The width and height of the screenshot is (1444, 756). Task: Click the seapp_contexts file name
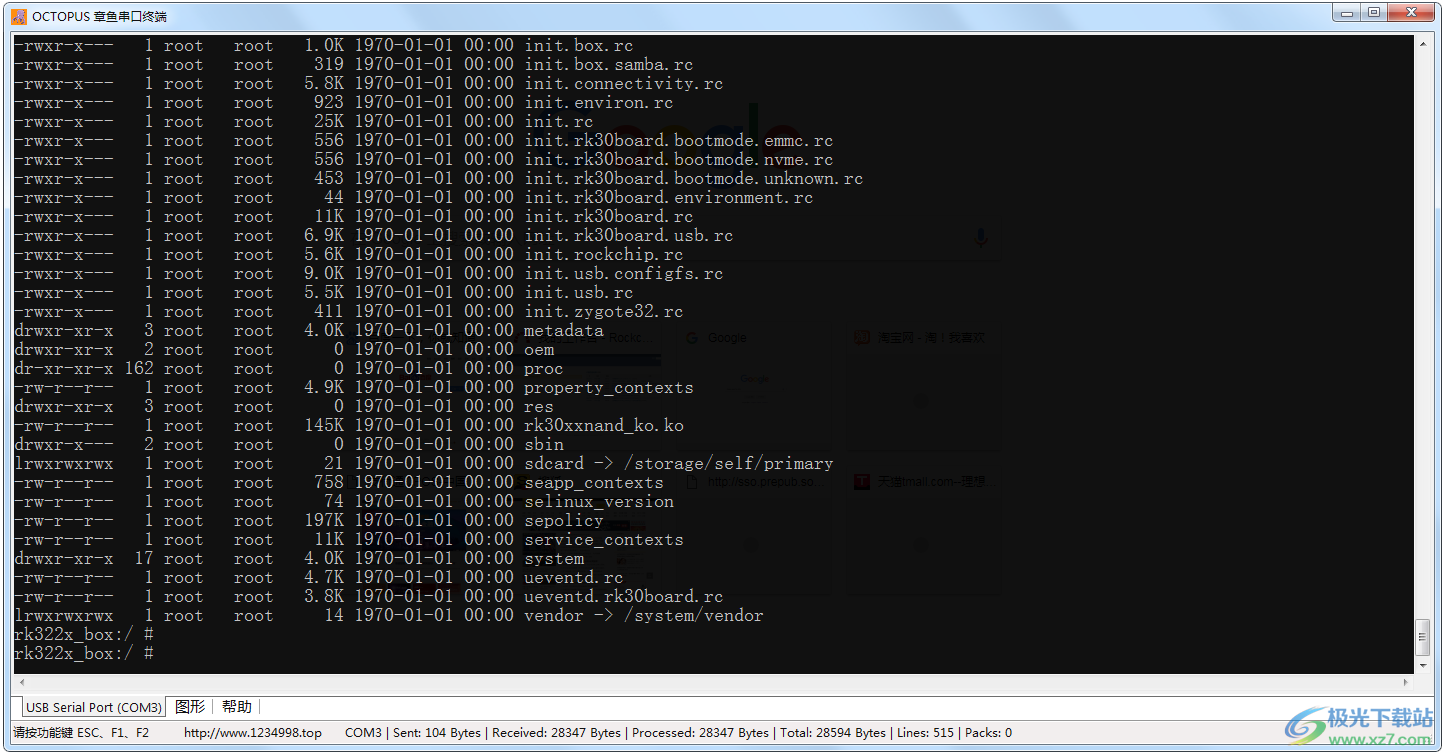(x=594, y=482)
